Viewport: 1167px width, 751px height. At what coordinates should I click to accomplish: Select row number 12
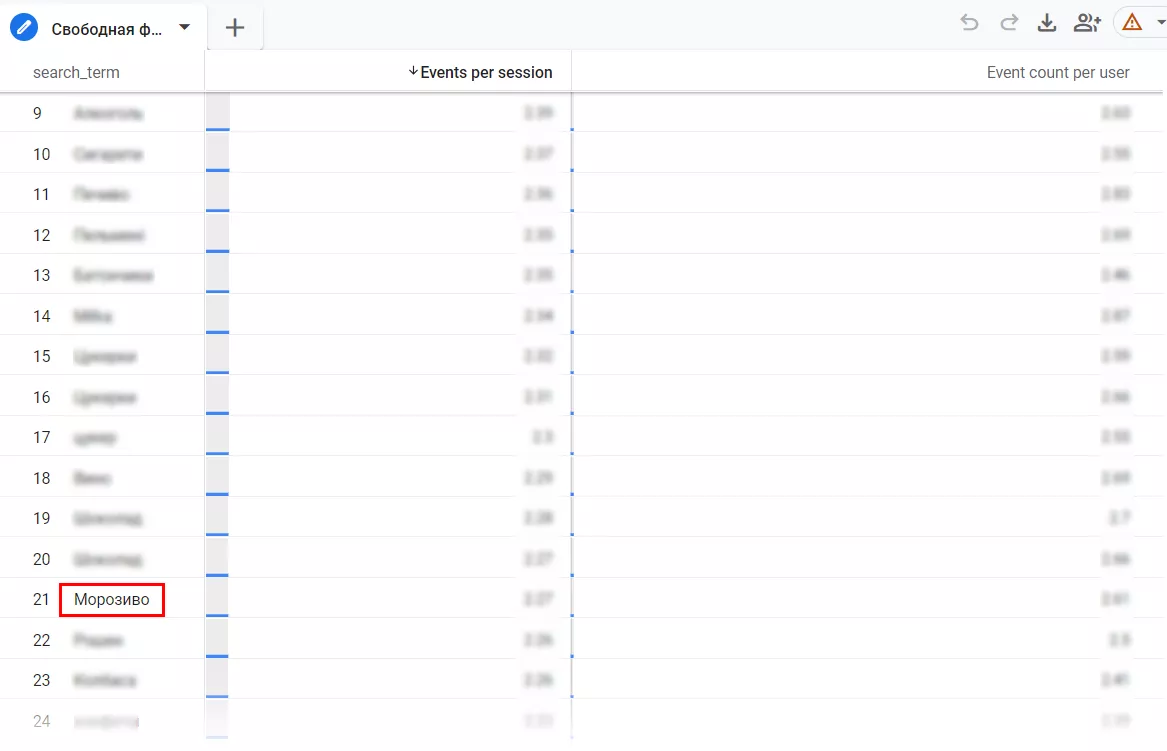tap(42, 235)
